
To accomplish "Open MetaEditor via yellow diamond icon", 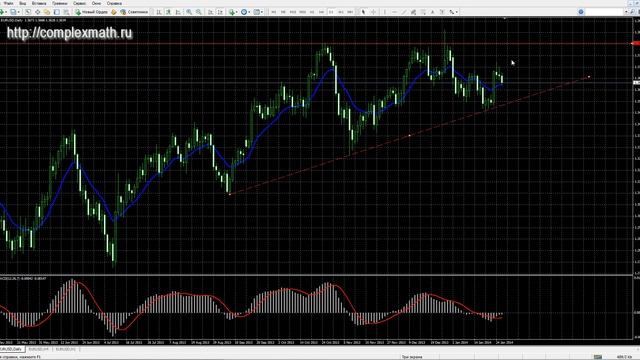I will (113, 12).
